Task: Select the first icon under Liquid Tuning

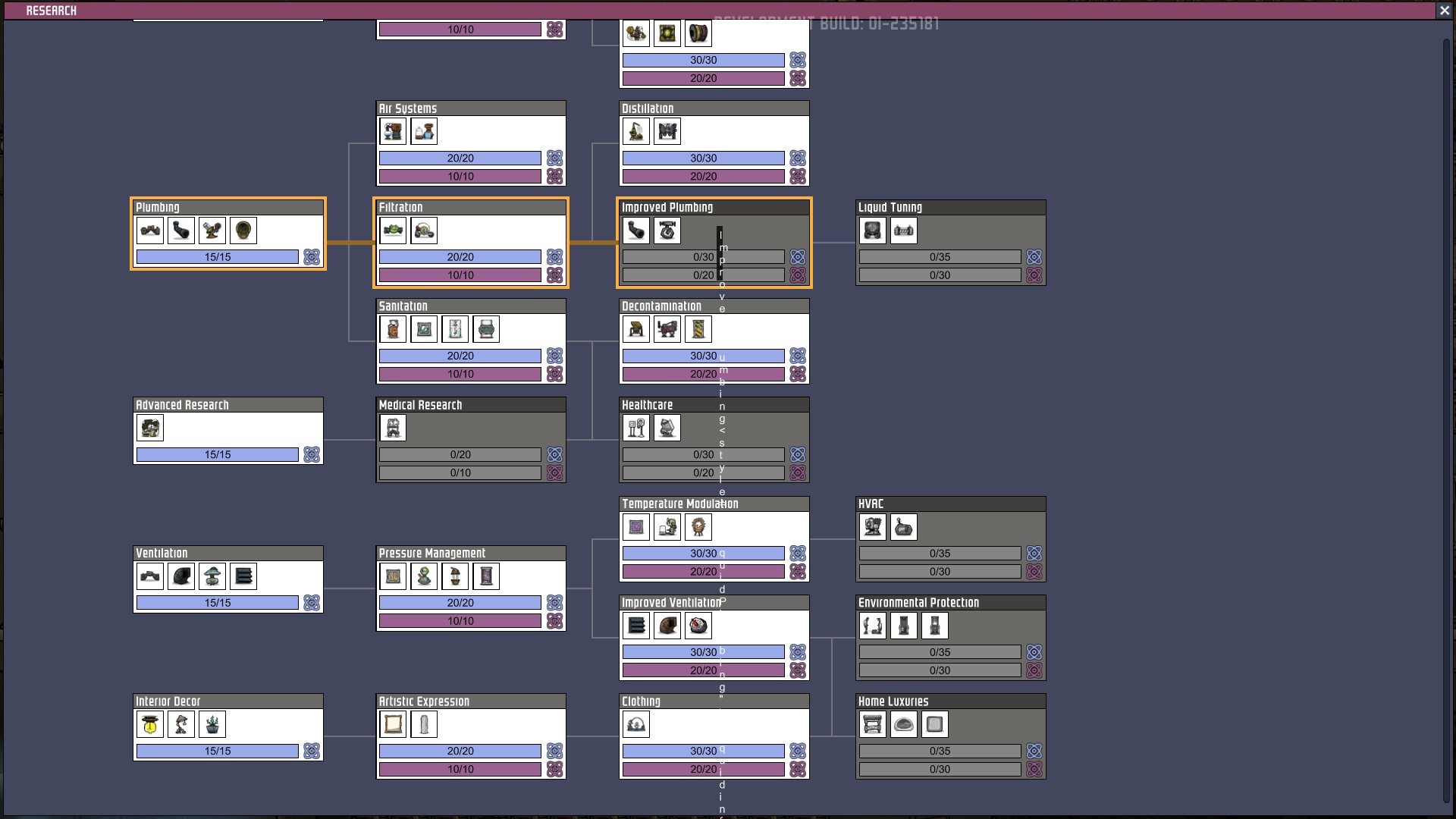Action: pyautogui.click(x=873, y=231)
